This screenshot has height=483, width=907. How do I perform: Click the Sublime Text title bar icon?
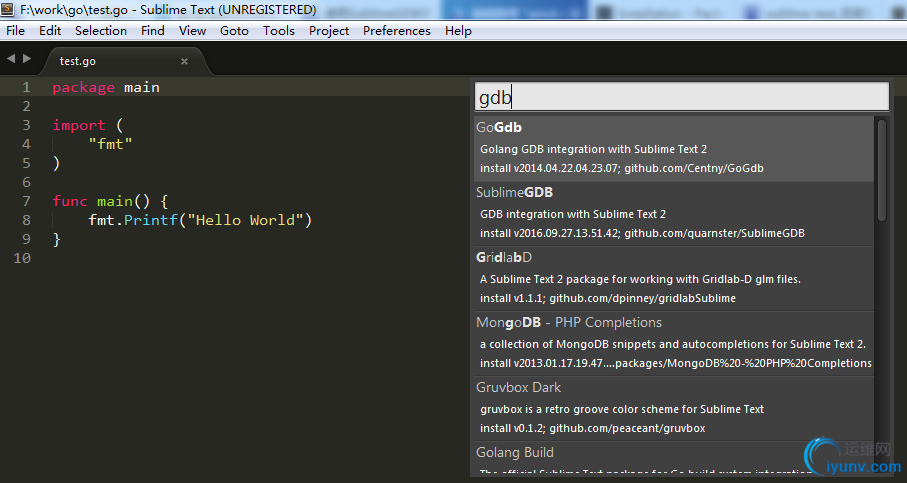7,9
